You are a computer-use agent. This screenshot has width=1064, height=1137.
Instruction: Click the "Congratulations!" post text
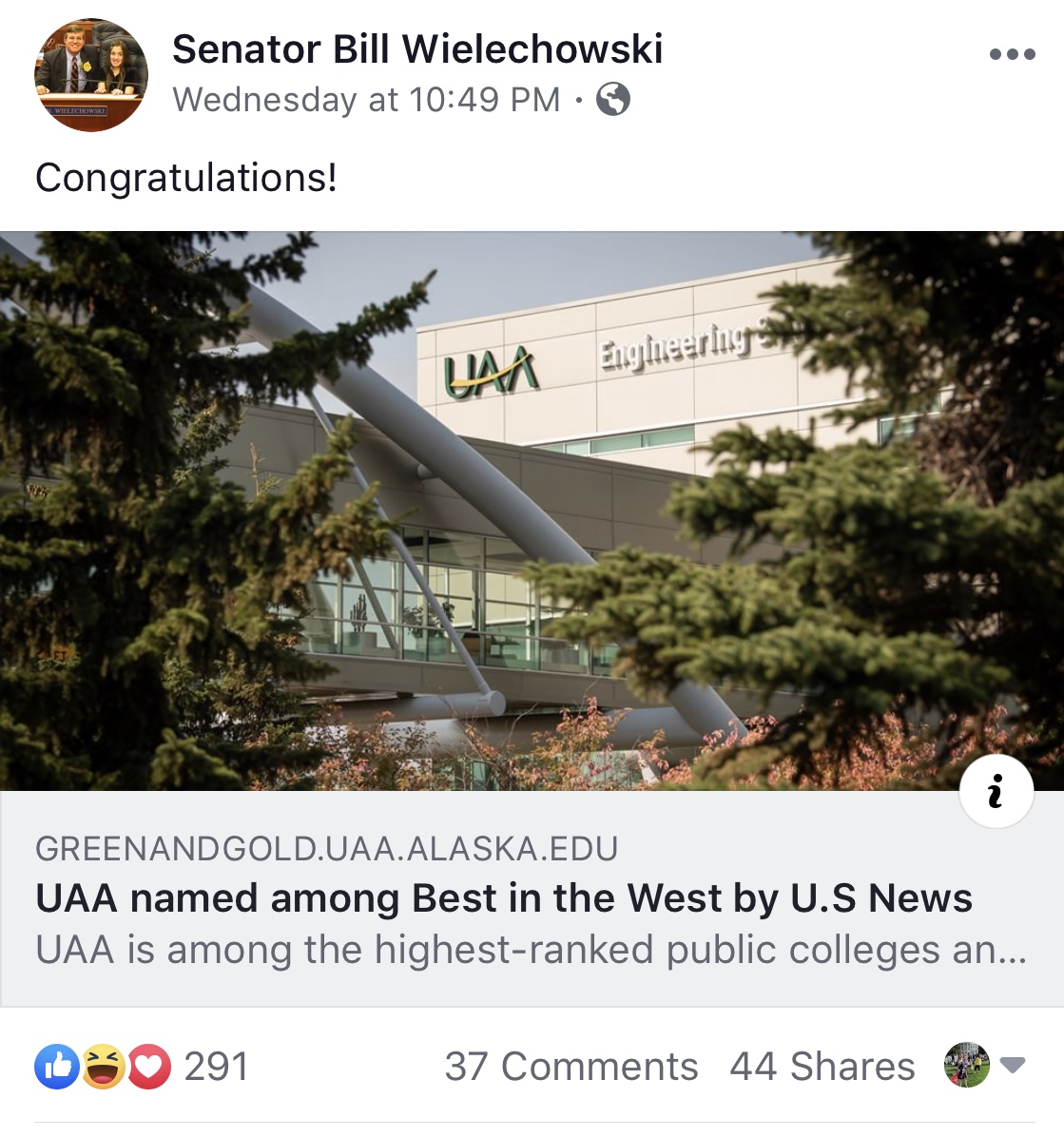[186, 177]
